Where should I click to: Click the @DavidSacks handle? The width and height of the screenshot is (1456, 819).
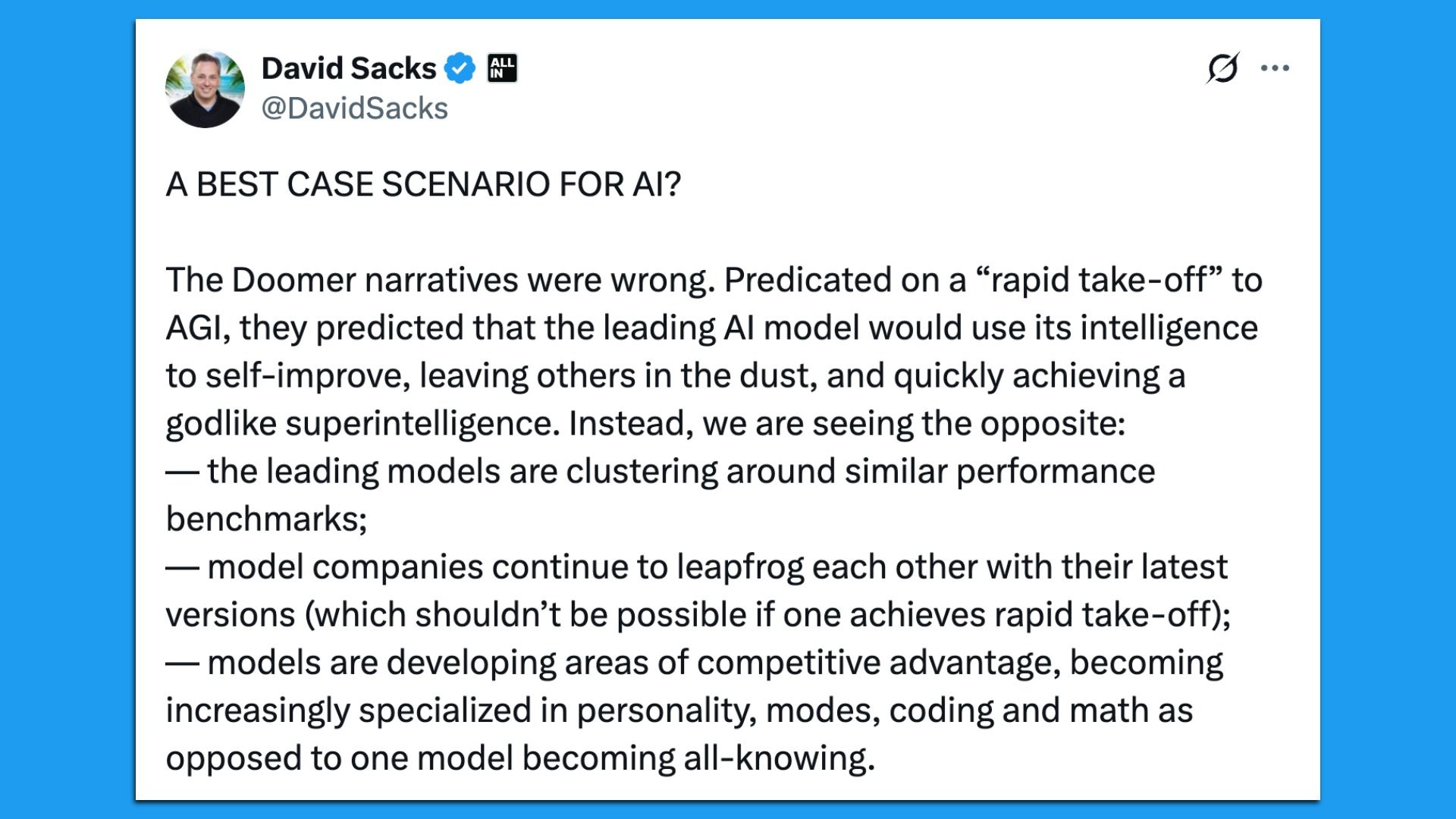click(355, 109)
